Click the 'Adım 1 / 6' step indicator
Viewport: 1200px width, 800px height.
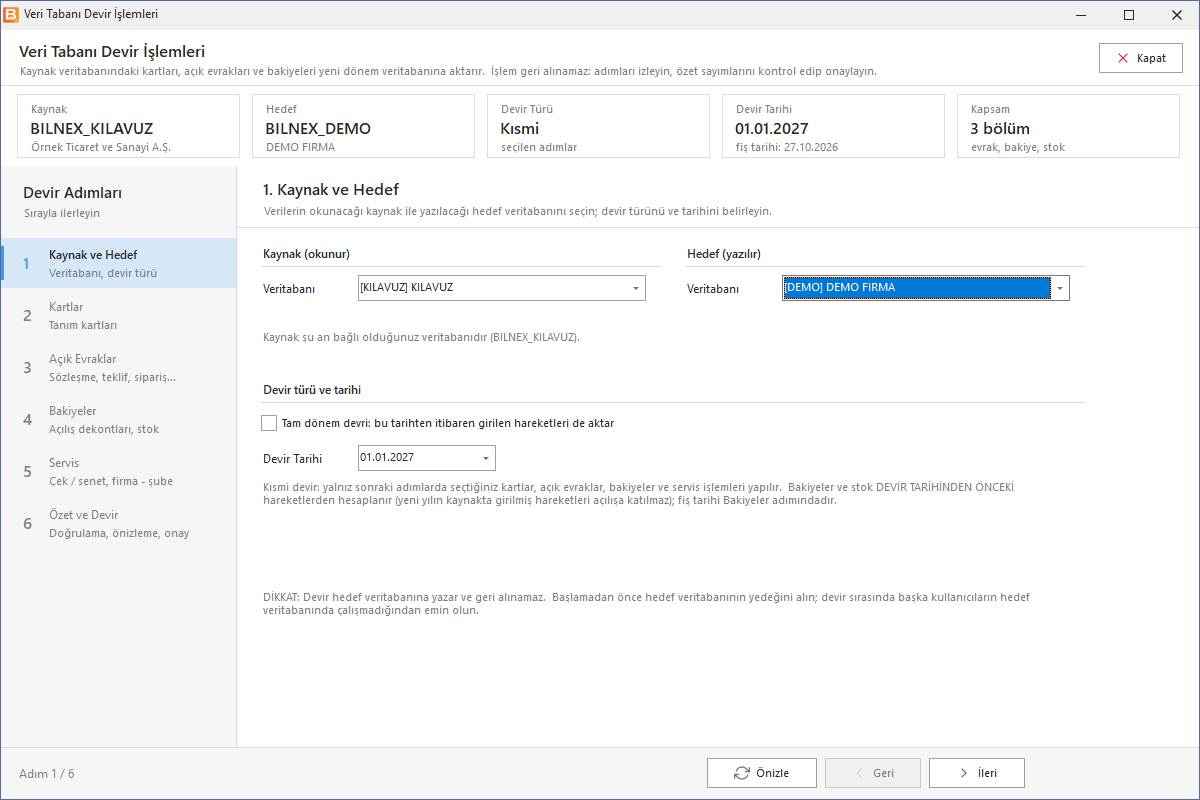click(47, 774)
